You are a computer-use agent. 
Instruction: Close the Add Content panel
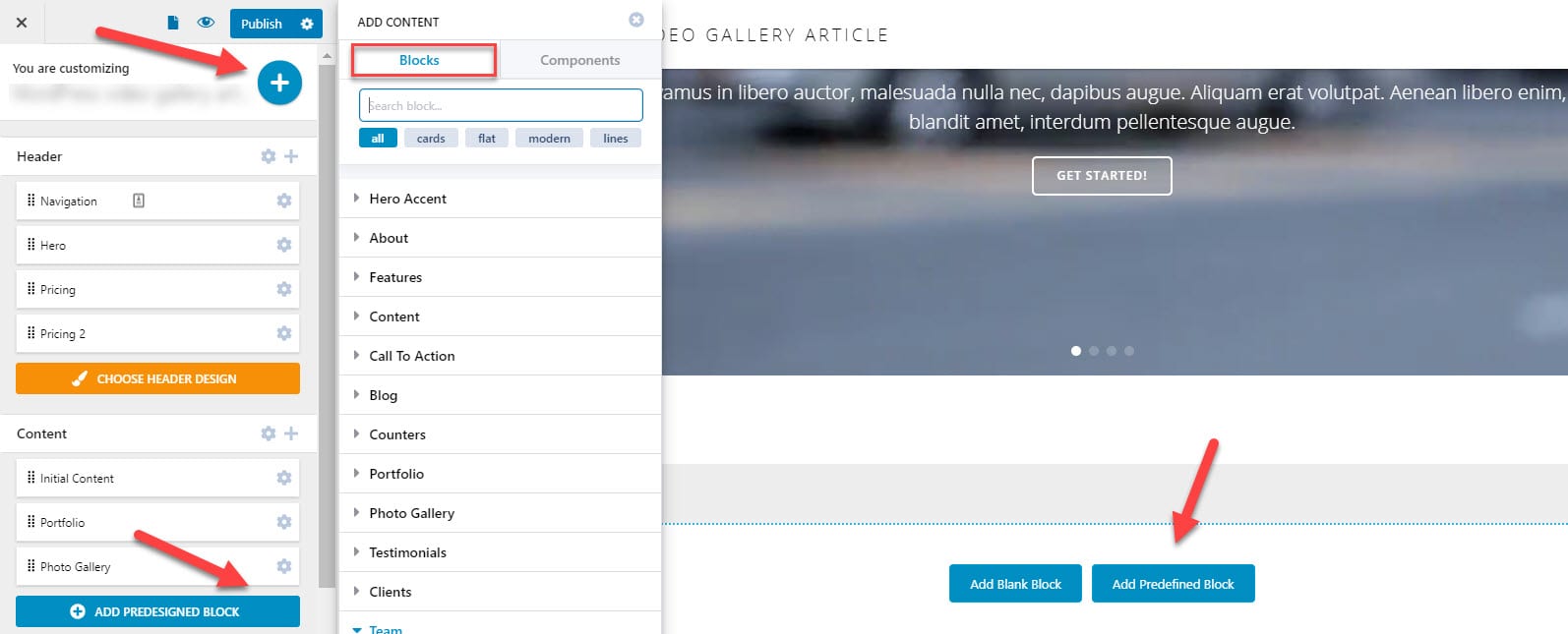click(x=636, y=20)
